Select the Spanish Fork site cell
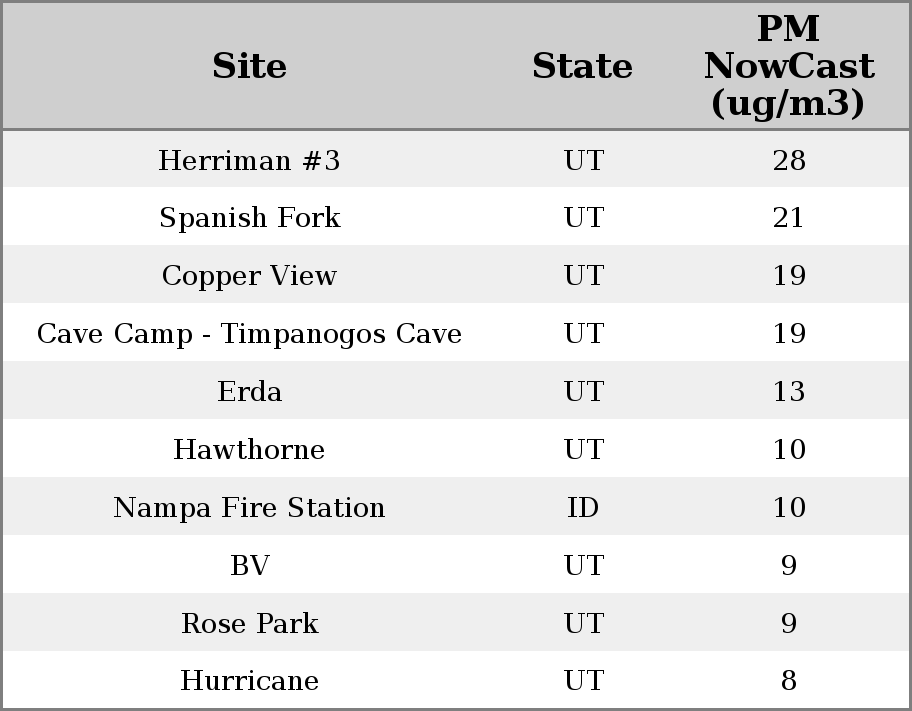This screenshot has height=711, width=912. (249, 218)
